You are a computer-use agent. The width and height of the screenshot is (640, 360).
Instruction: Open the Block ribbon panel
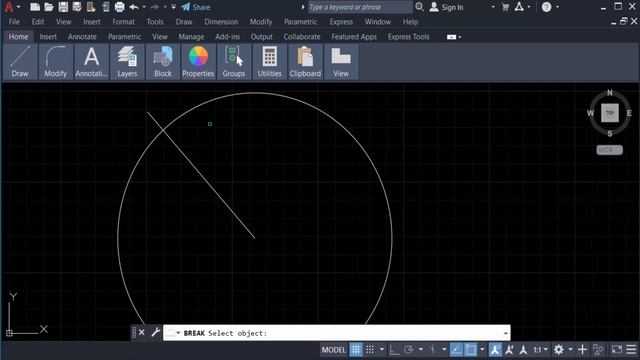[162, 62]
